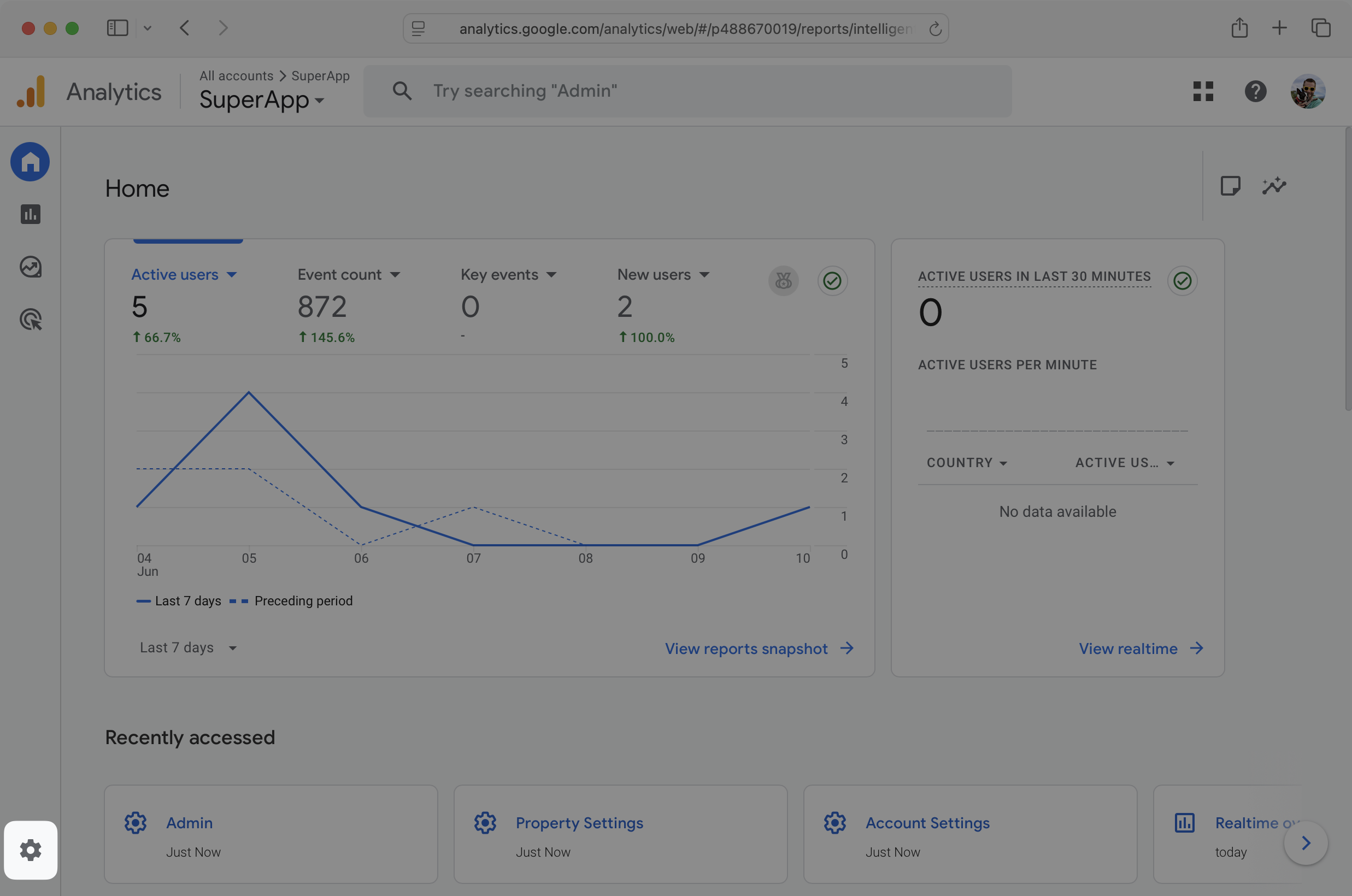The width and height of the screenshot is (1352, 896).
Task: Select the Explore icon in the sidebar
Action: (x=30, y=266)
